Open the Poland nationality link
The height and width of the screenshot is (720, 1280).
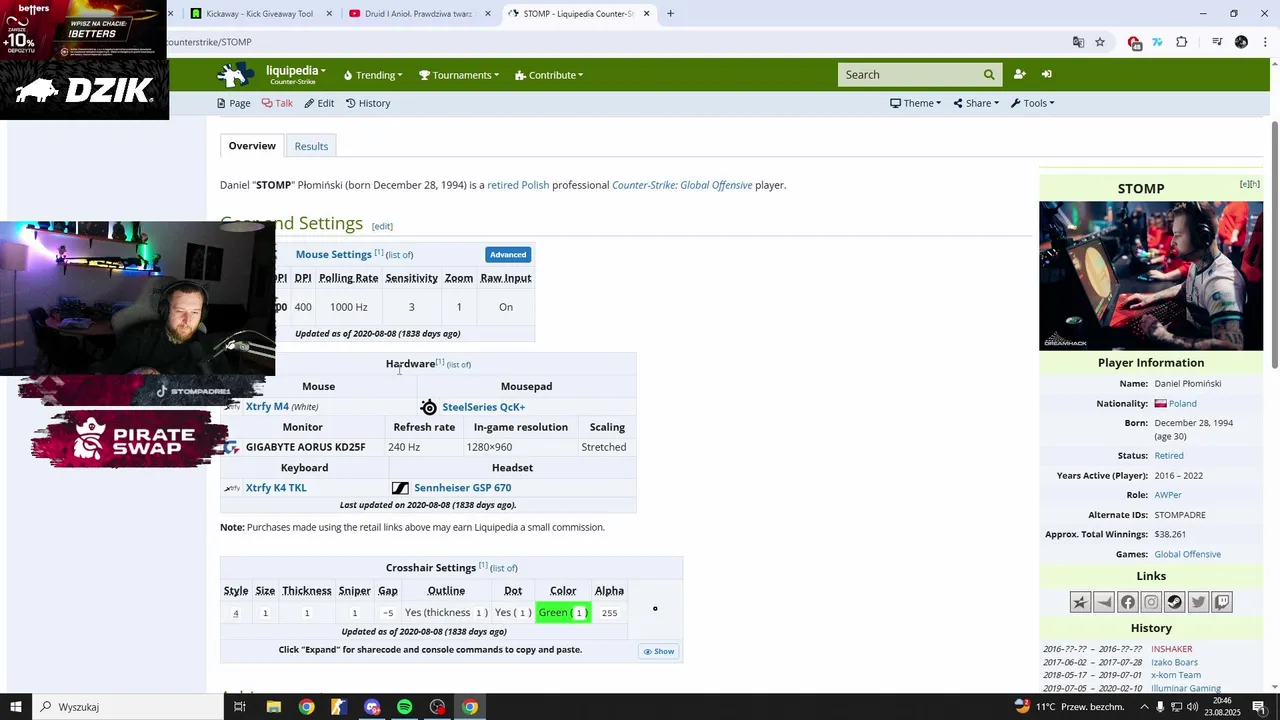[x=1183, y=404]
